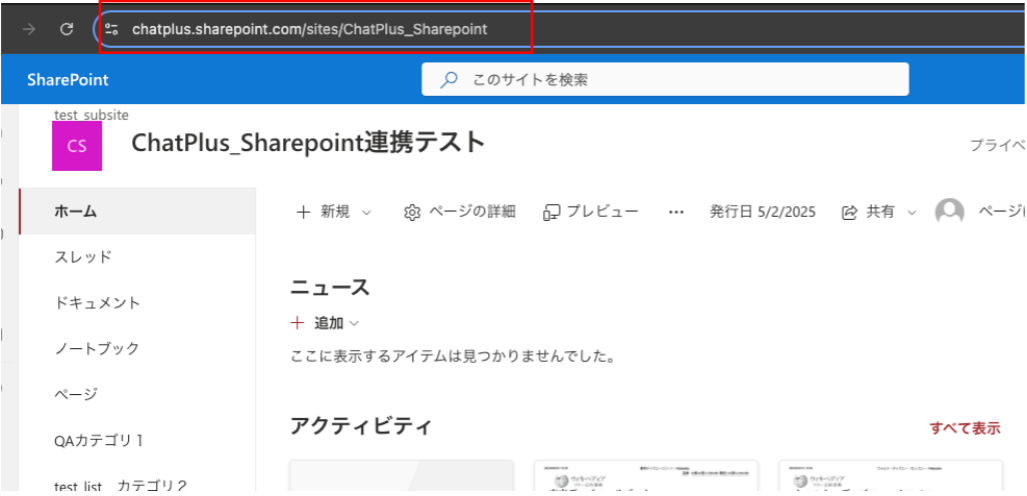Click the ChatPlus_Sharepoint連携テスト site title
1027x496 pixels.
tap(308, 142)
